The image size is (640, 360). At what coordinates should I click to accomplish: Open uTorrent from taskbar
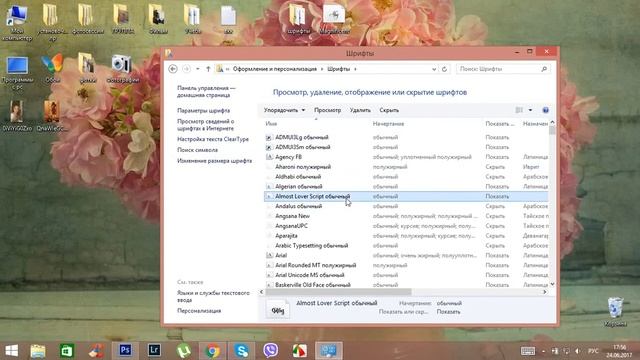[184, 351]
